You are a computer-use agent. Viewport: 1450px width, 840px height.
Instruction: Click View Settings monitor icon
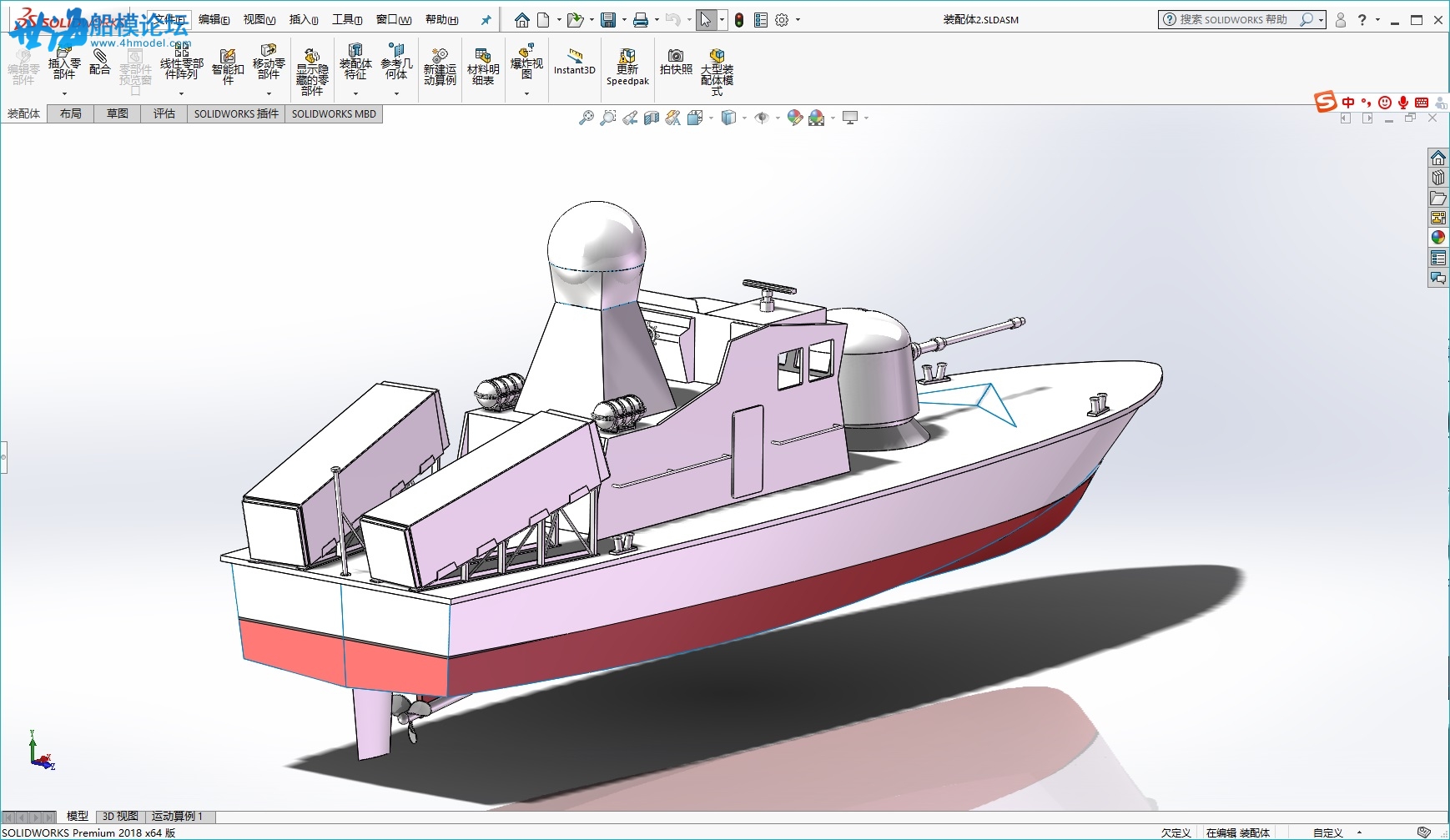(x=850, y=118)
